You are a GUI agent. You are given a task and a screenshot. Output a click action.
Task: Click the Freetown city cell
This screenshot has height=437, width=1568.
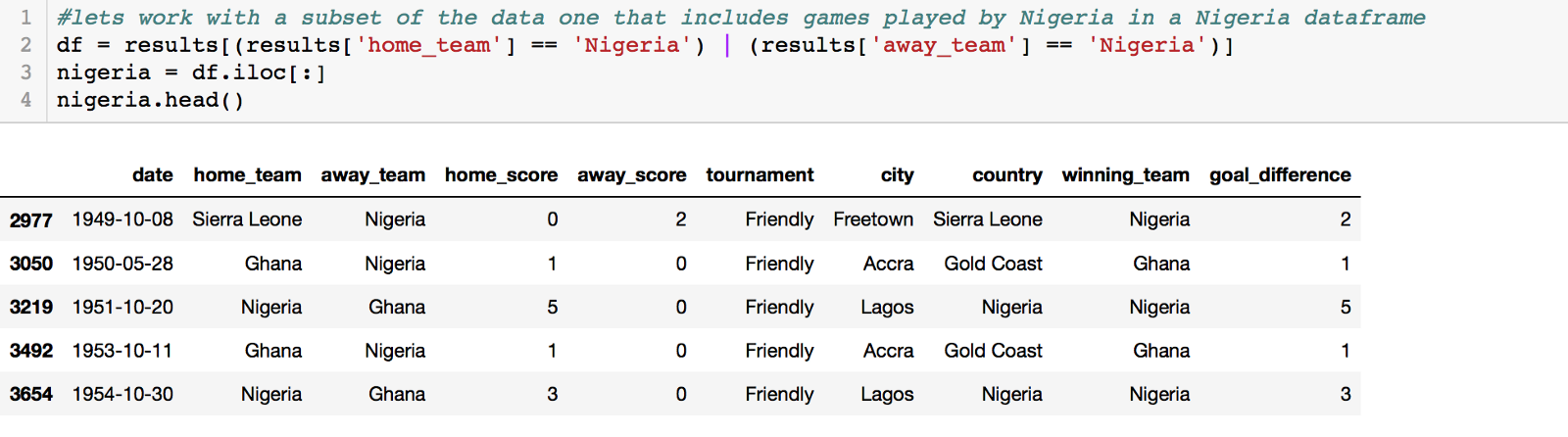tap(872, 220)
